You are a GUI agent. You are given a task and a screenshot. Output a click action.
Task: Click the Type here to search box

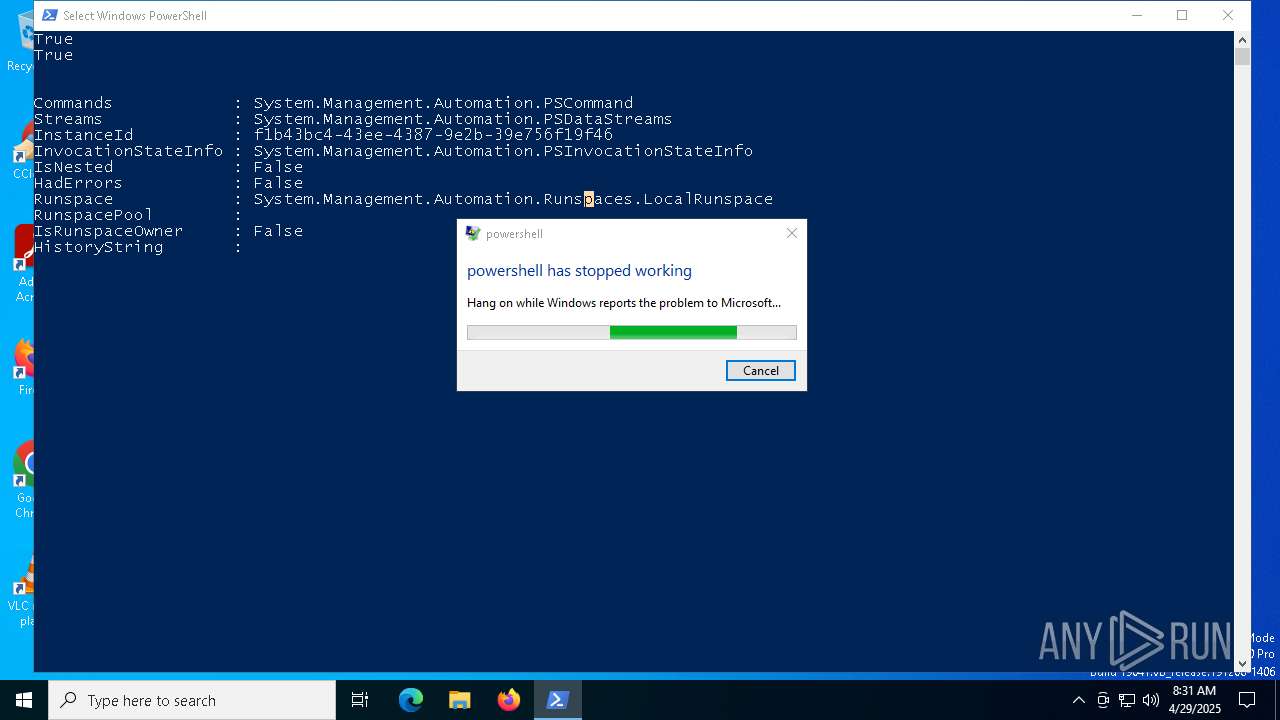pos(192,700)
